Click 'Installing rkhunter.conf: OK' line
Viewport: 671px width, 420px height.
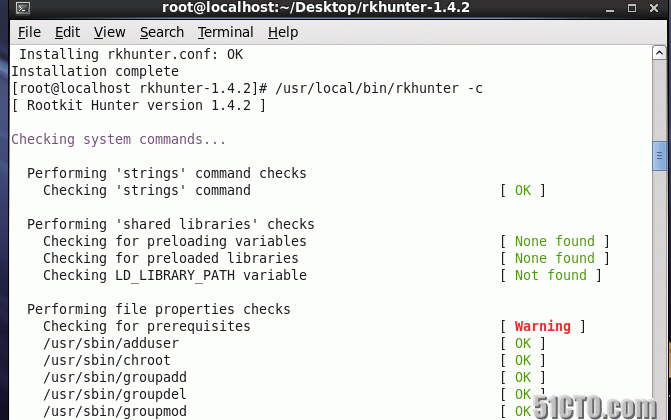pos(131,54)
